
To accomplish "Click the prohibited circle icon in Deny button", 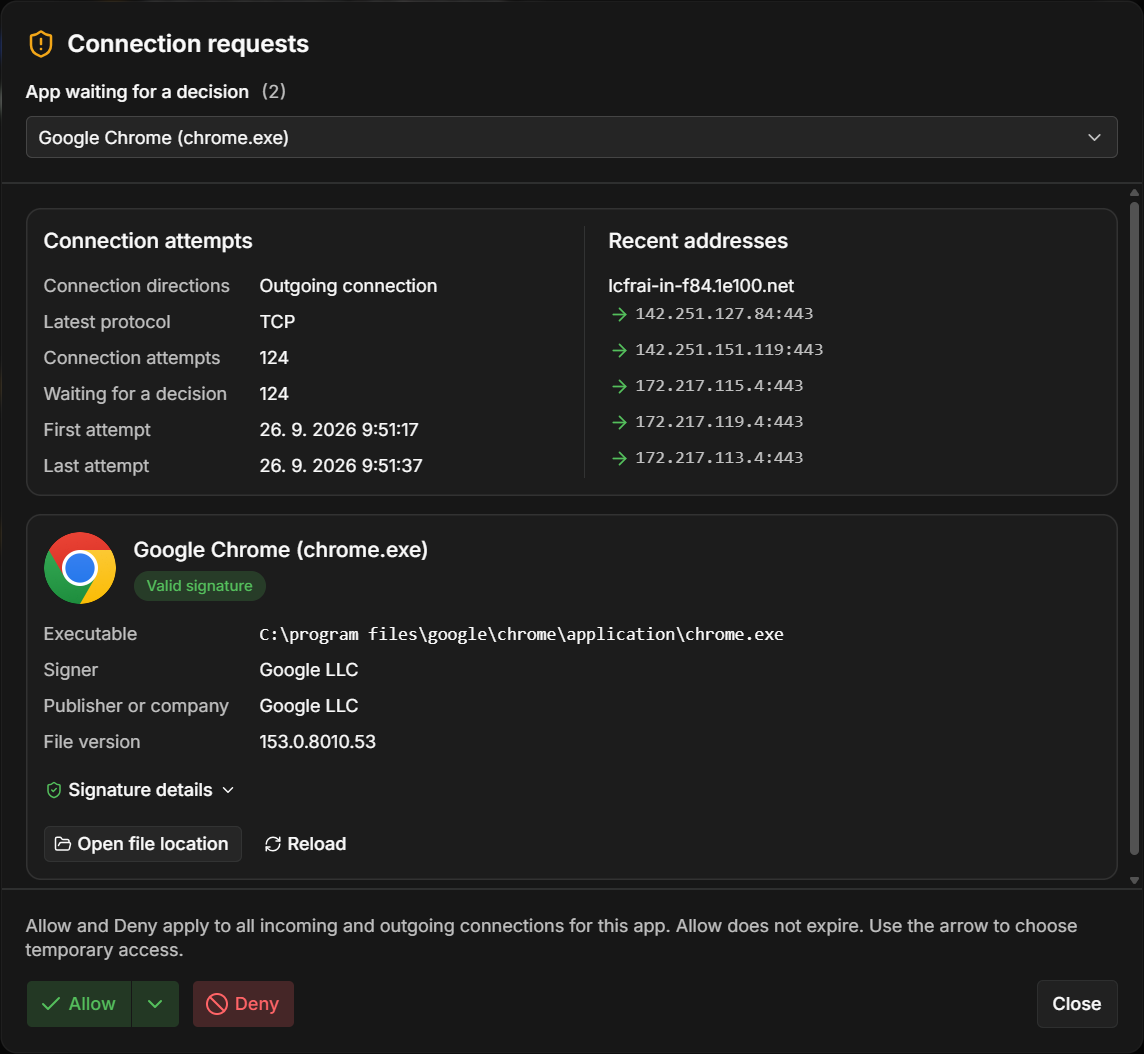I will (x=217, y=1004).
